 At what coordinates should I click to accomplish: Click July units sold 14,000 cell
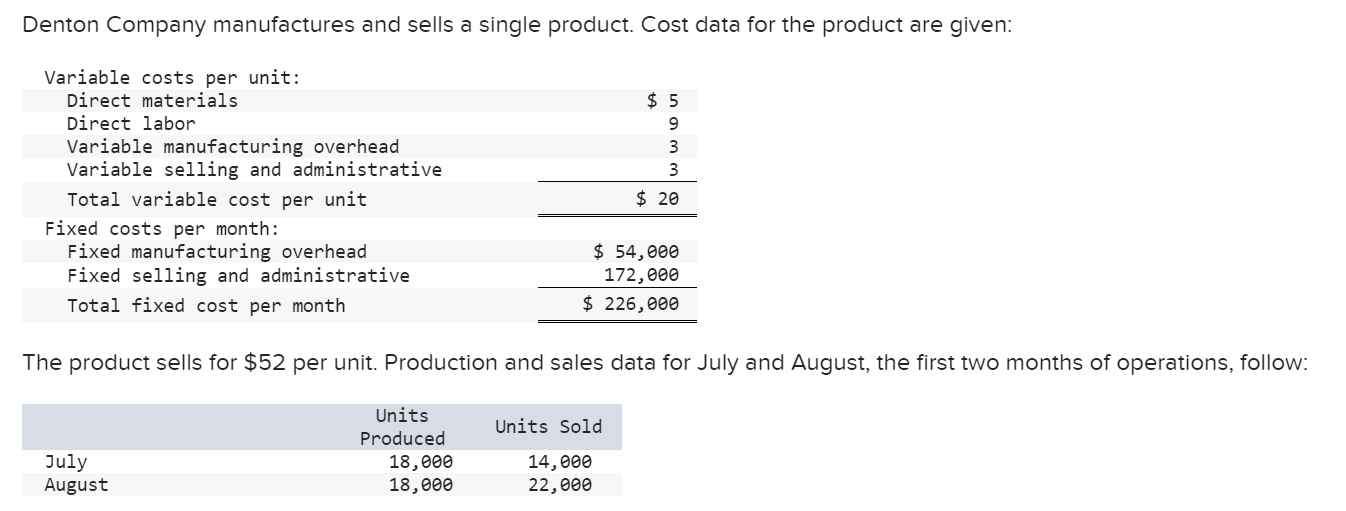pyautogui.click(x=559, y=462)
